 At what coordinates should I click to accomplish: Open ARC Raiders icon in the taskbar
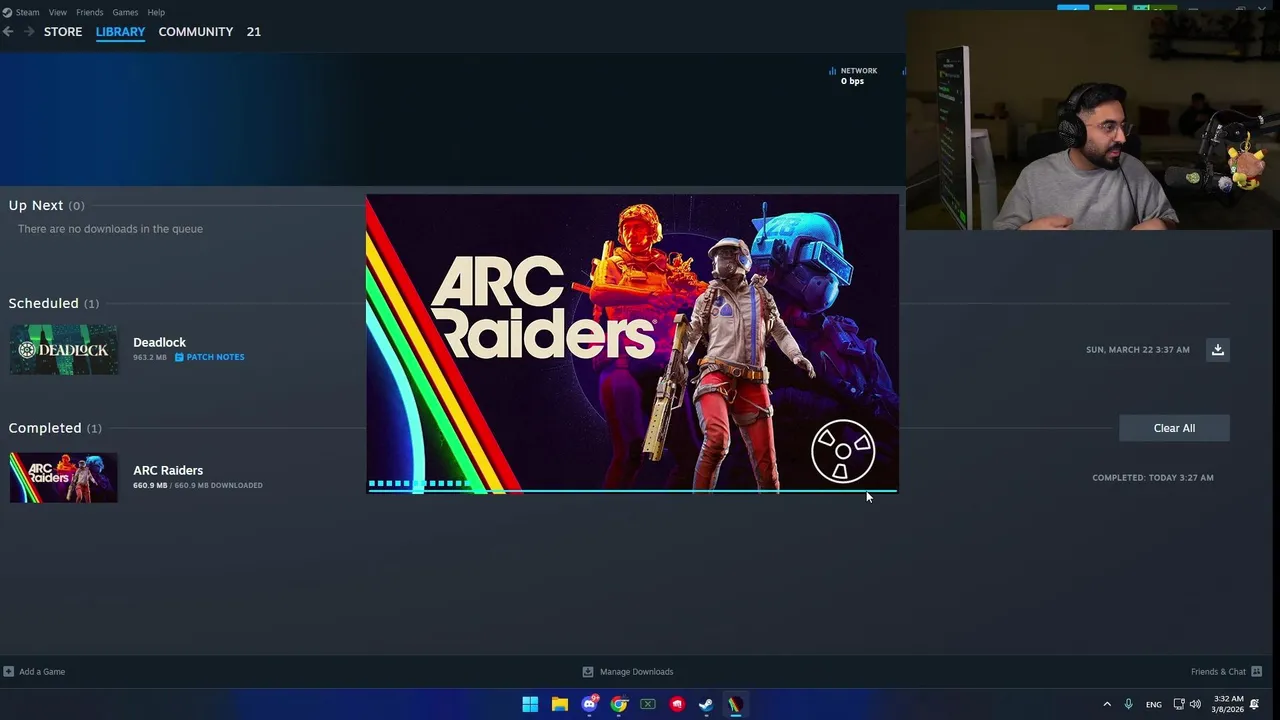coord(736,704)
